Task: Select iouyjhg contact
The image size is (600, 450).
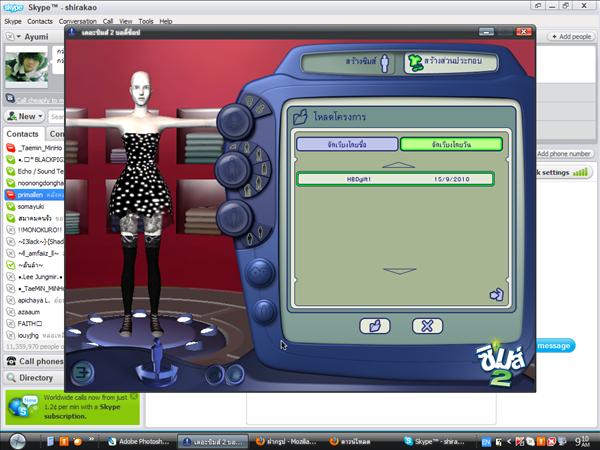Action: pyautogui.click(x=34, y=335)
